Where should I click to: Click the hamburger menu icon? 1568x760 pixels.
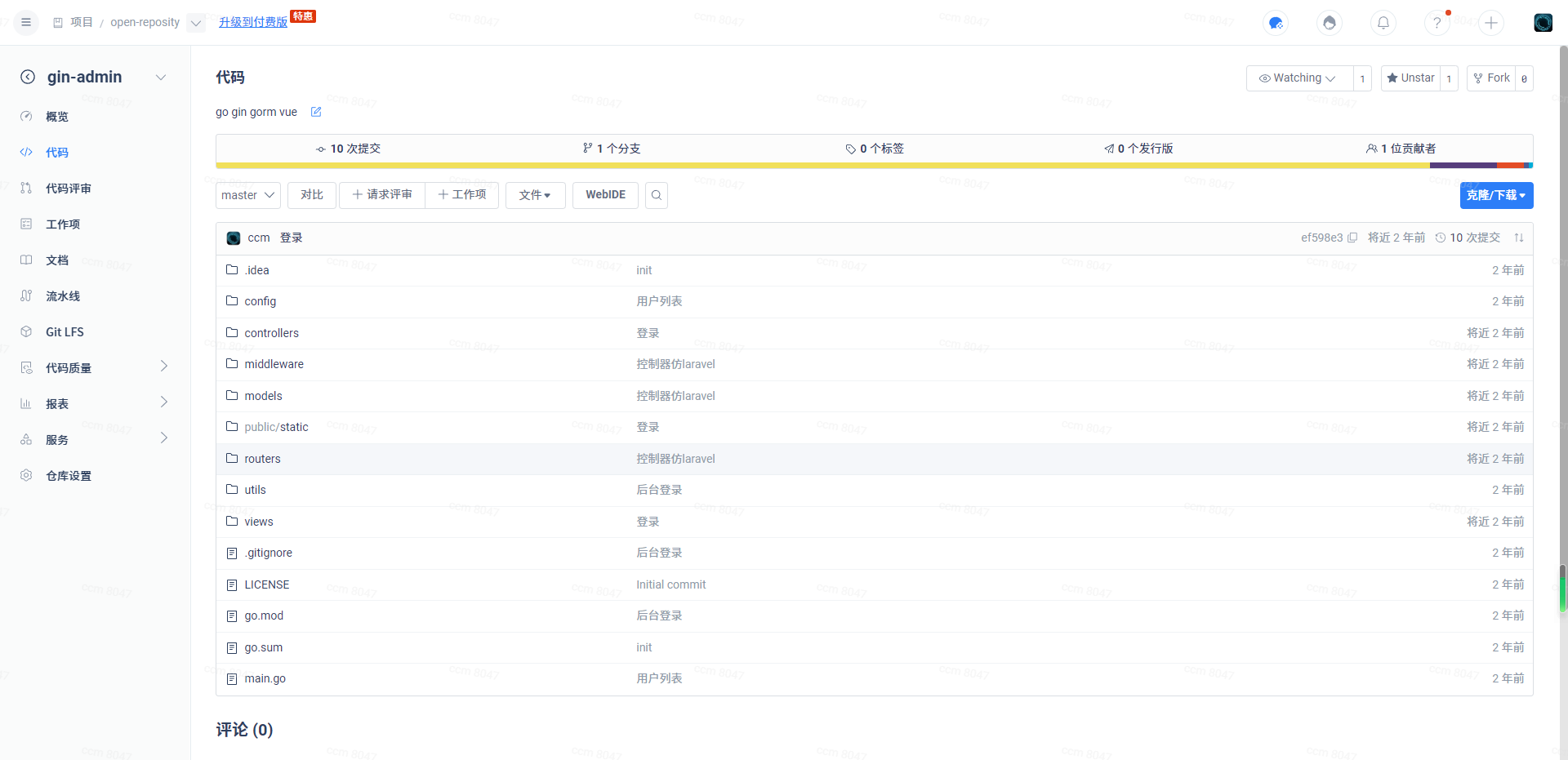26,22
